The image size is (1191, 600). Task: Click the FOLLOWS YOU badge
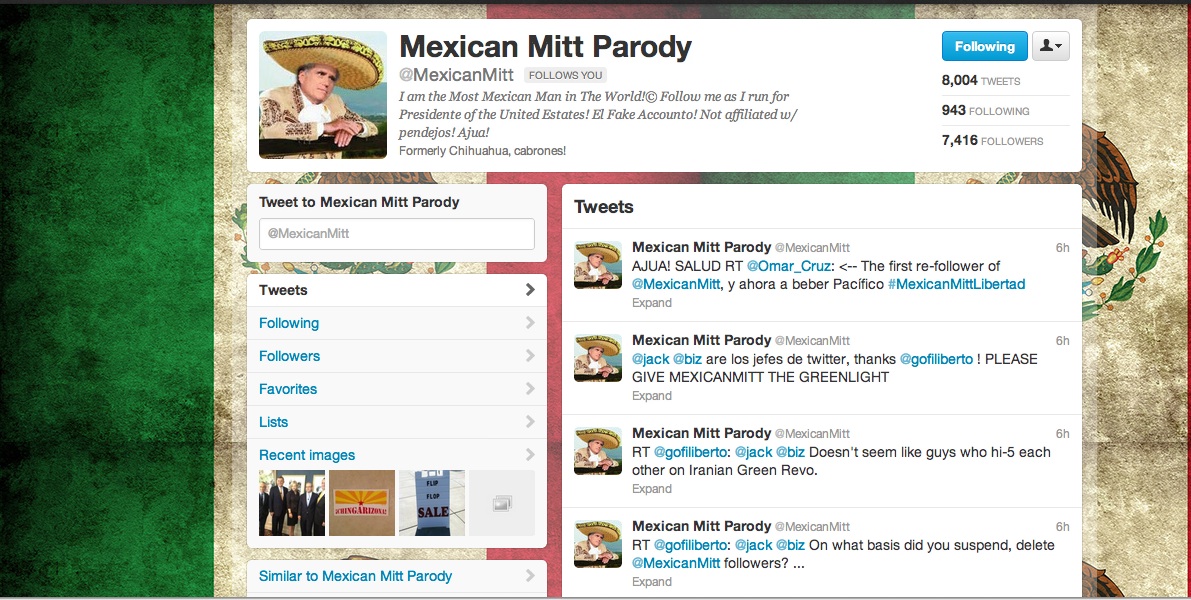(565, 75)
